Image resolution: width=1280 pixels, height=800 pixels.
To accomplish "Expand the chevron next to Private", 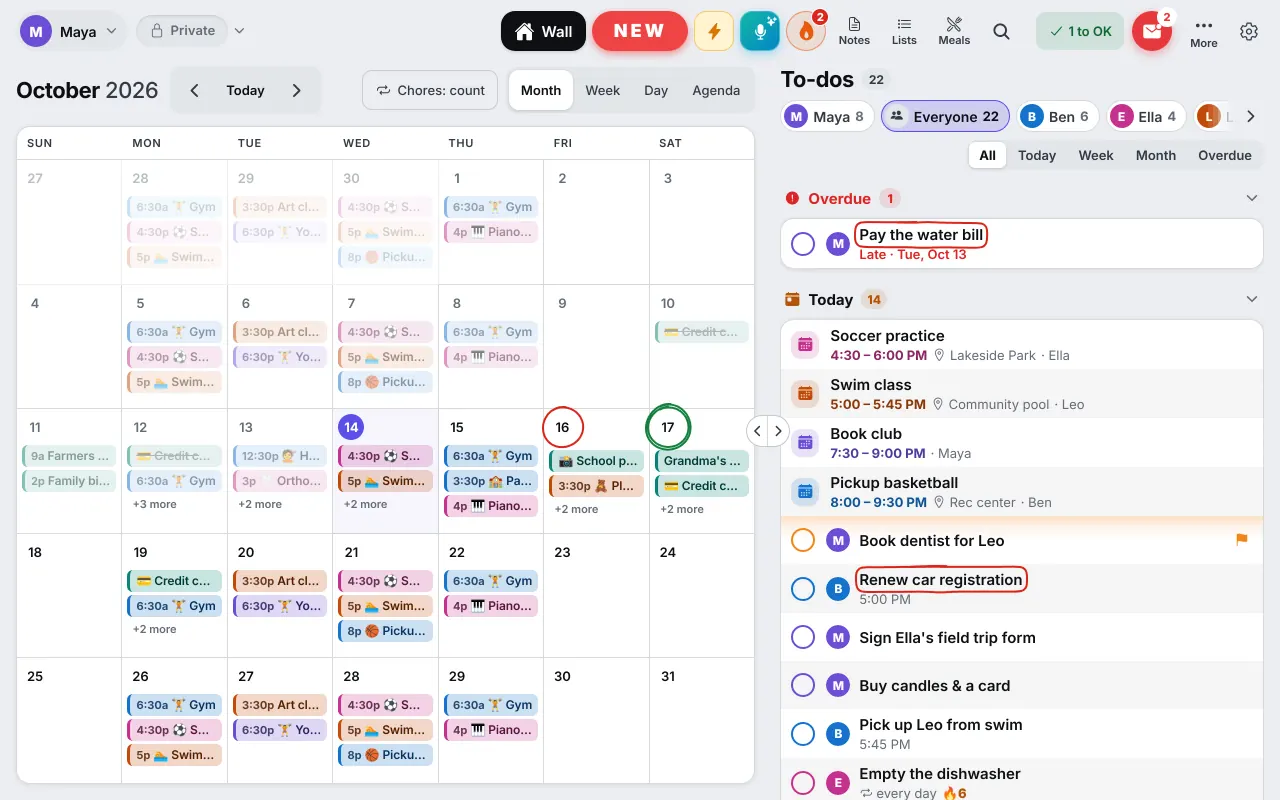I will click(239, 31).
